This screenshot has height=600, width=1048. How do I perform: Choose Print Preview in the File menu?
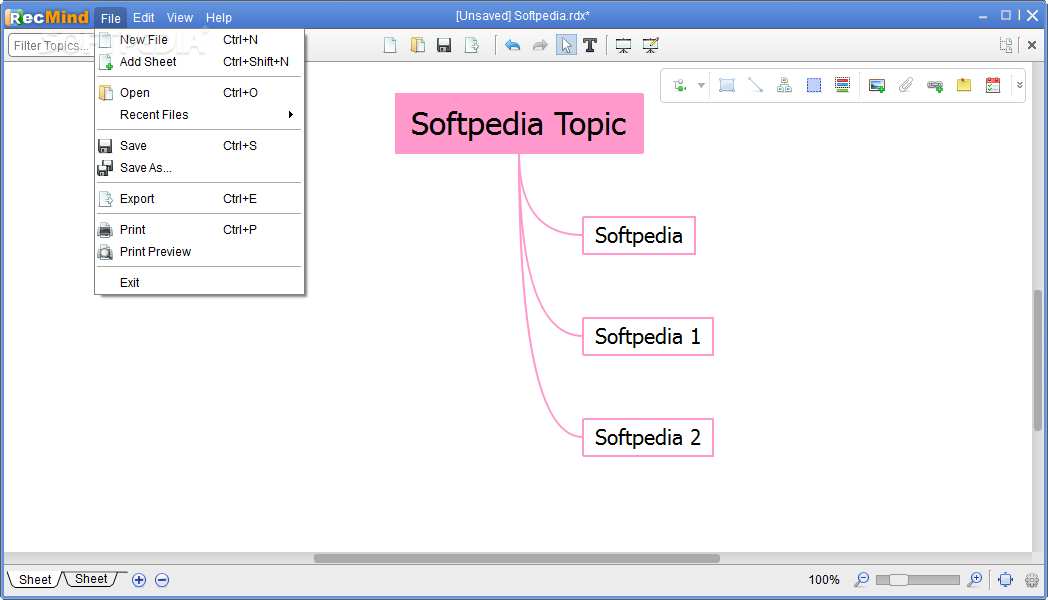[199, 252]
